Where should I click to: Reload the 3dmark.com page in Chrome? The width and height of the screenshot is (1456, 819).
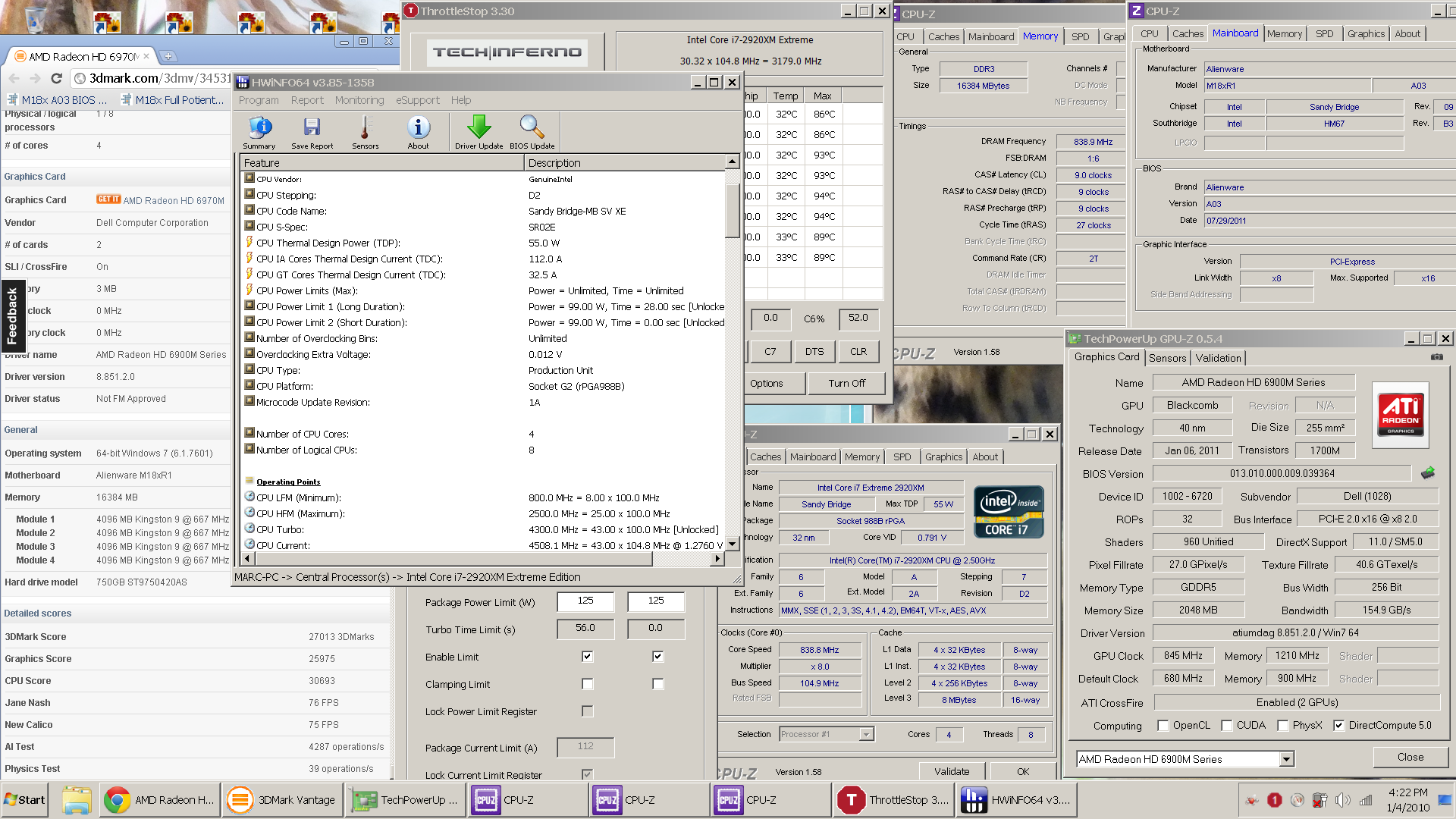pos(56,78)
